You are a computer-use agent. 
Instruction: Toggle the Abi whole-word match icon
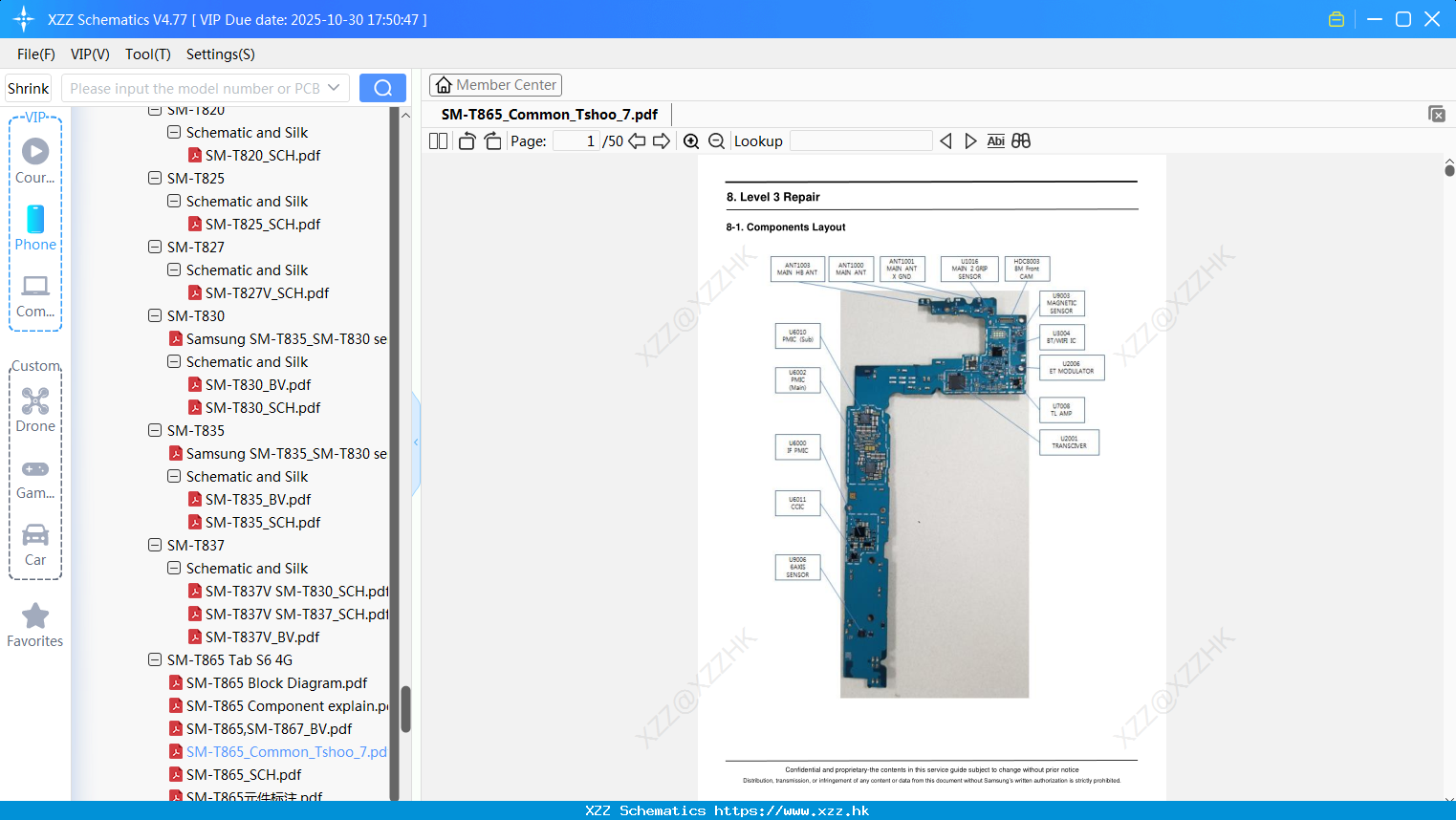pyautogui.click(x=995, y=140)
